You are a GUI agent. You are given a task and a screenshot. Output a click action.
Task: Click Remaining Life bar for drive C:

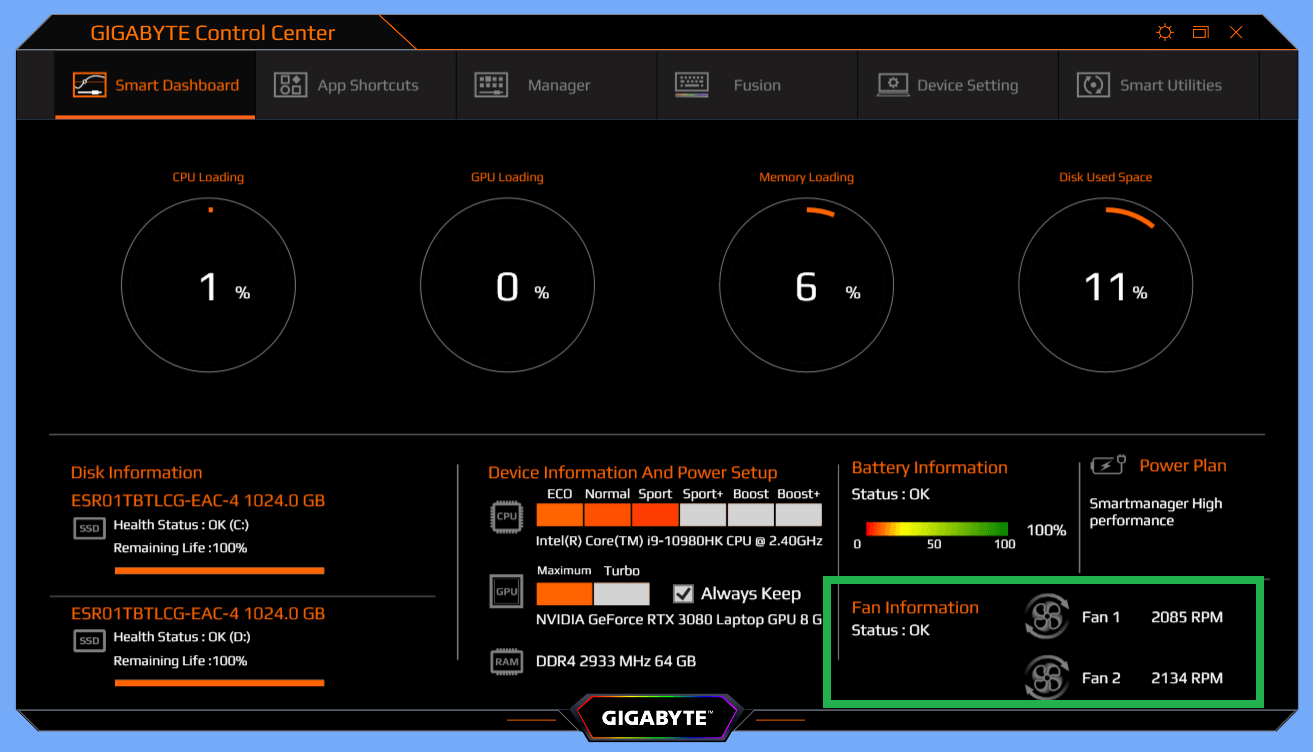pyautogui.click(x=219, y=571)
